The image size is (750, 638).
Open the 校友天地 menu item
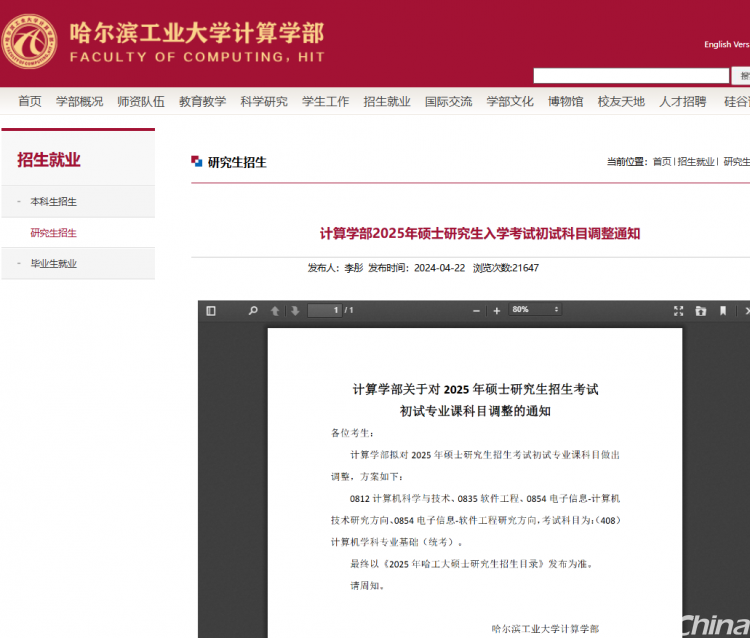click(x=621, y=101)
